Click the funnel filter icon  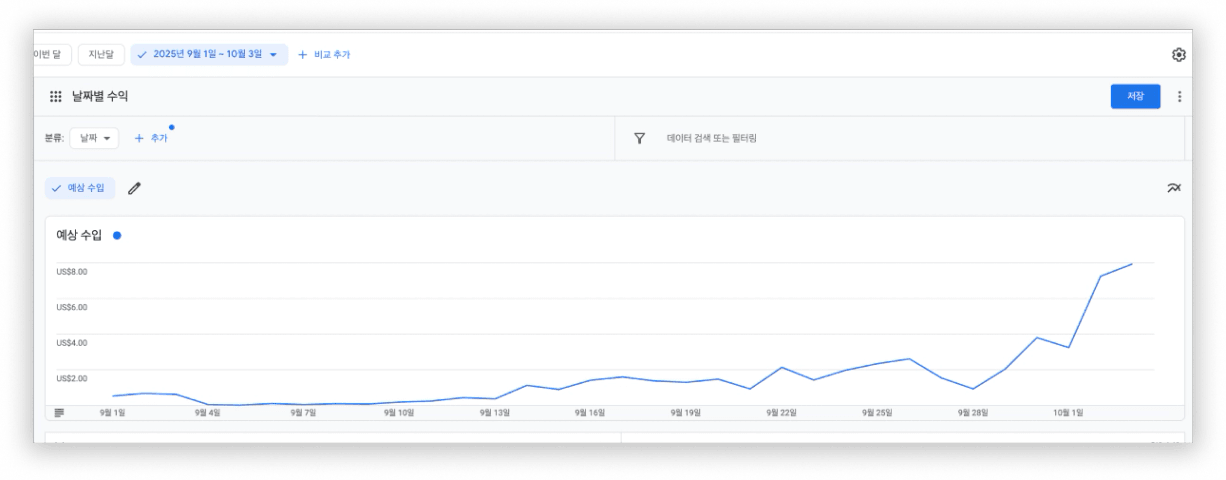click(x=639, y=138)
